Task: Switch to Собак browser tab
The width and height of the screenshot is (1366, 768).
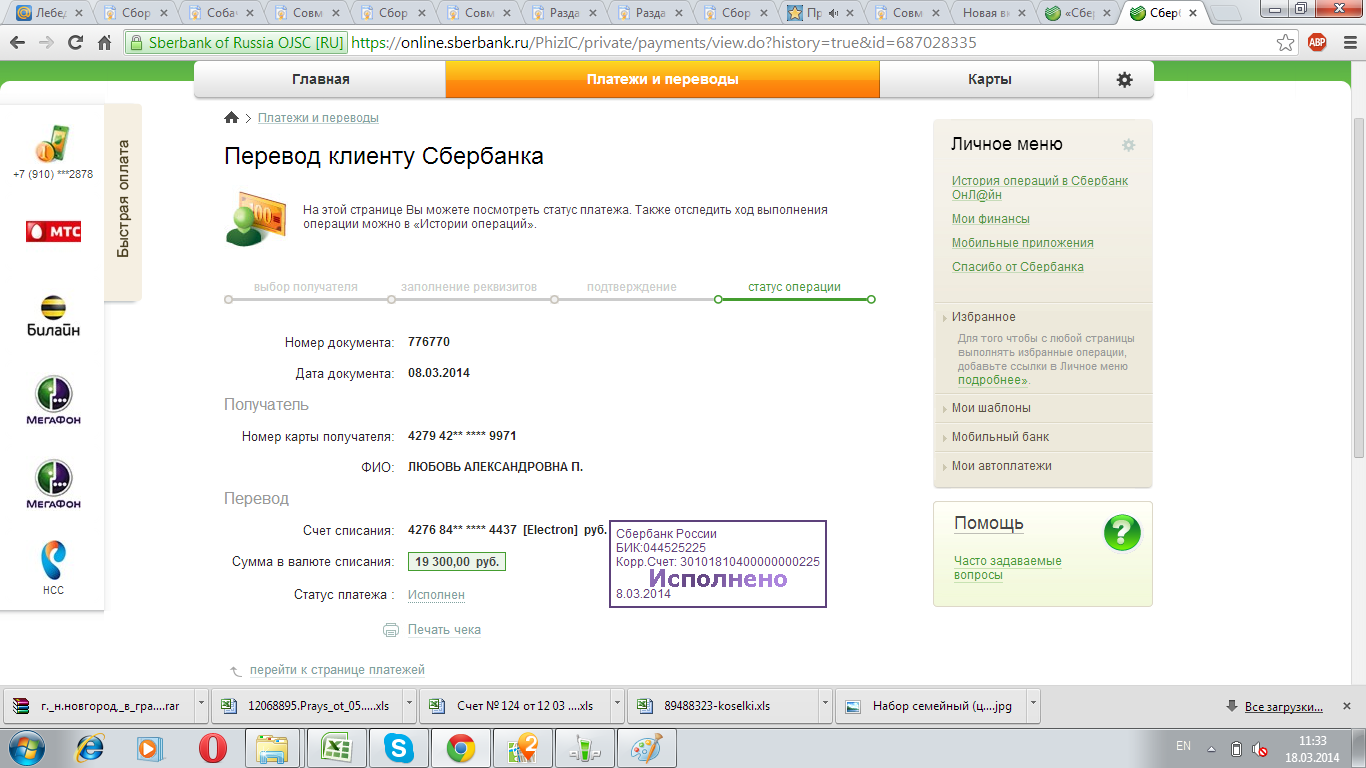Action: click(224, 13)
